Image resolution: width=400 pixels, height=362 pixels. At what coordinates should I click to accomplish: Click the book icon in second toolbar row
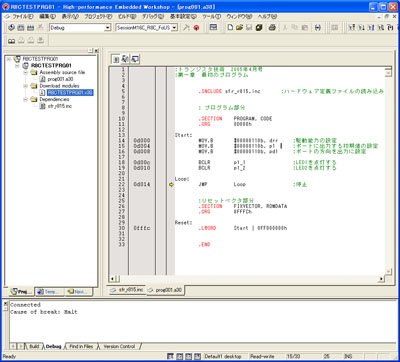(12, 41)
